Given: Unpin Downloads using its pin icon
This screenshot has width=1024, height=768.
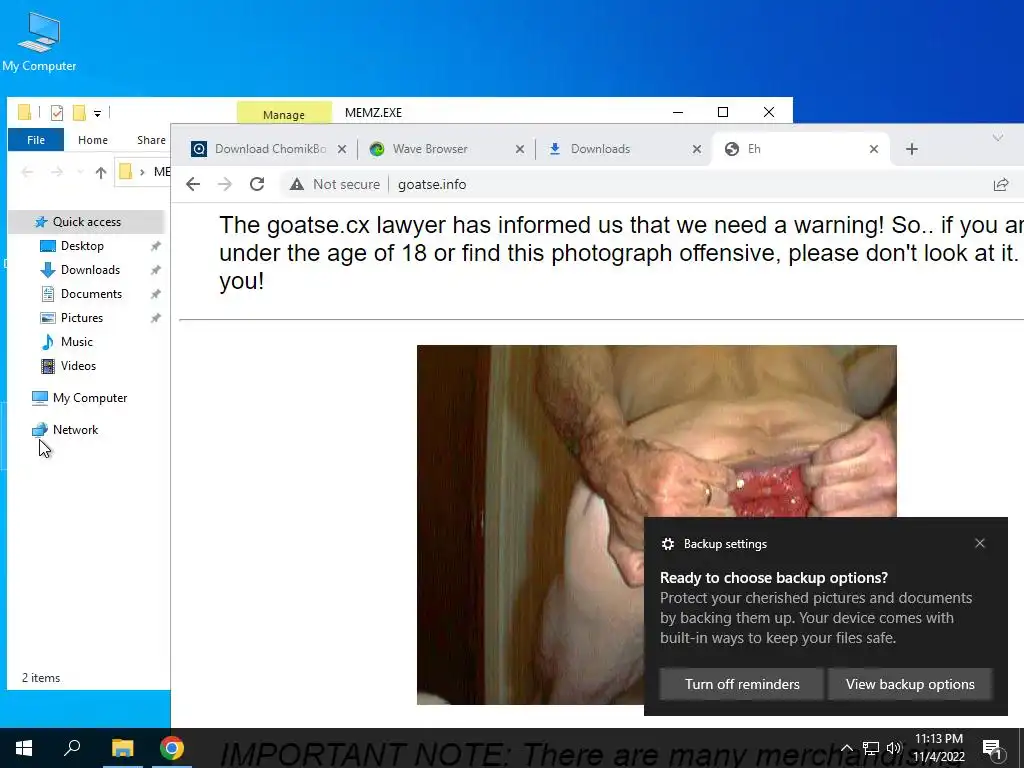Looking at the screenshot, I should click(155, 270).
